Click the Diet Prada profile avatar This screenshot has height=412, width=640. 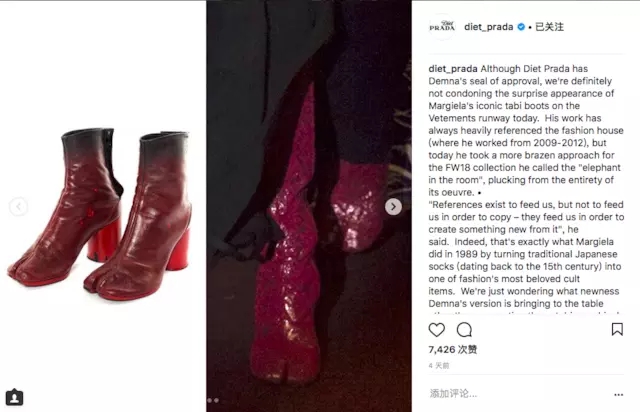(x=442, y=27)
